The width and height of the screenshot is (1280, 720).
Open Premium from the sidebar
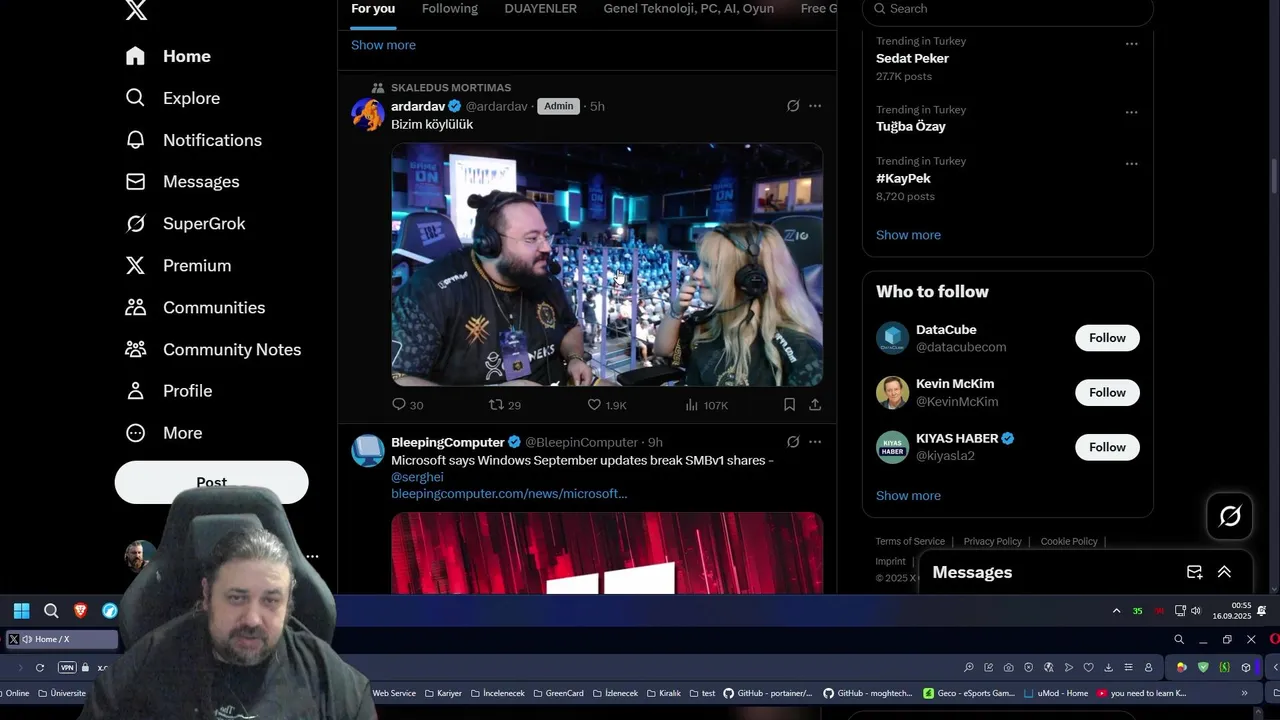point(178,265)
